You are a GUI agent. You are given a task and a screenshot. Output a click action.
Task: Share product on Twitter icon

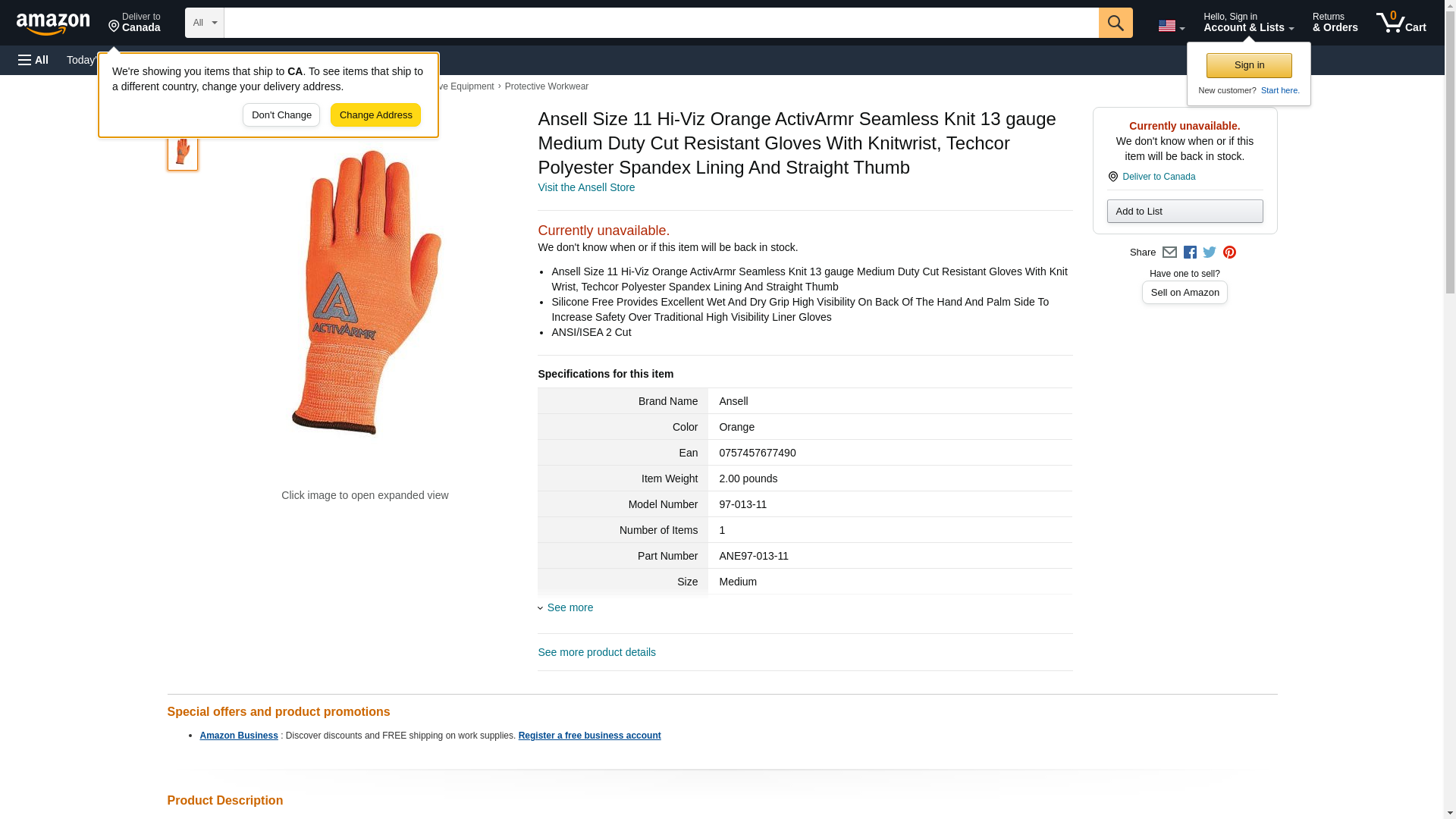pyautogui.click(x=1210, y=253)
